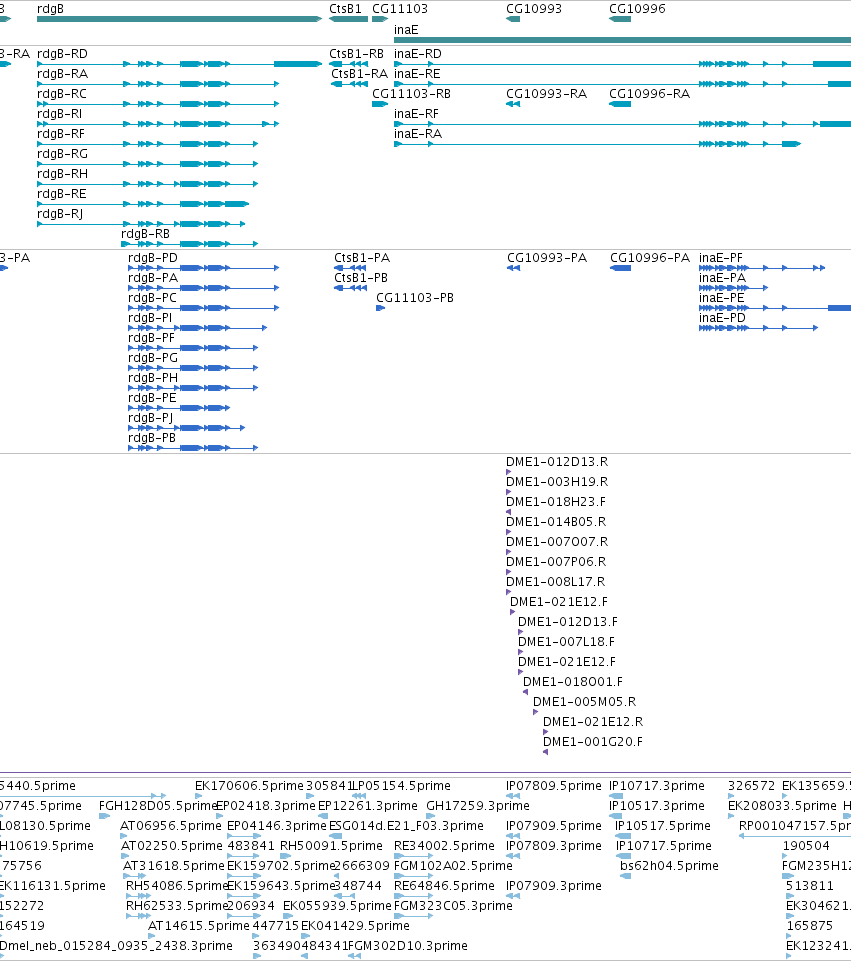Select the CtsB1 gene label

point(346,9)
